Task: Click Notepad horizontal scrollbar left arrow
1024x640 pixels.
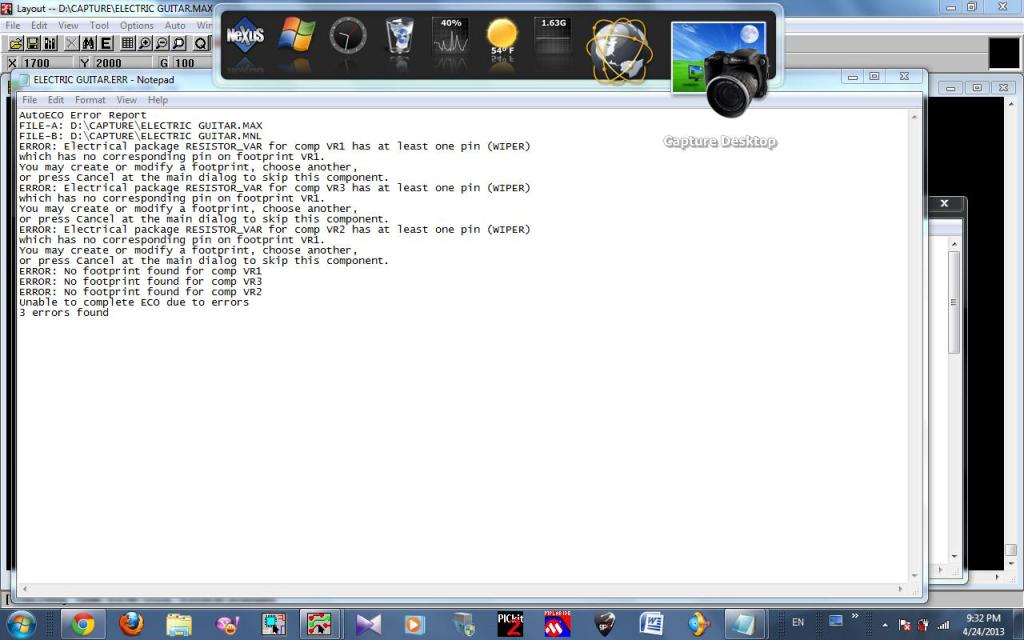Action: pos(25,588)
